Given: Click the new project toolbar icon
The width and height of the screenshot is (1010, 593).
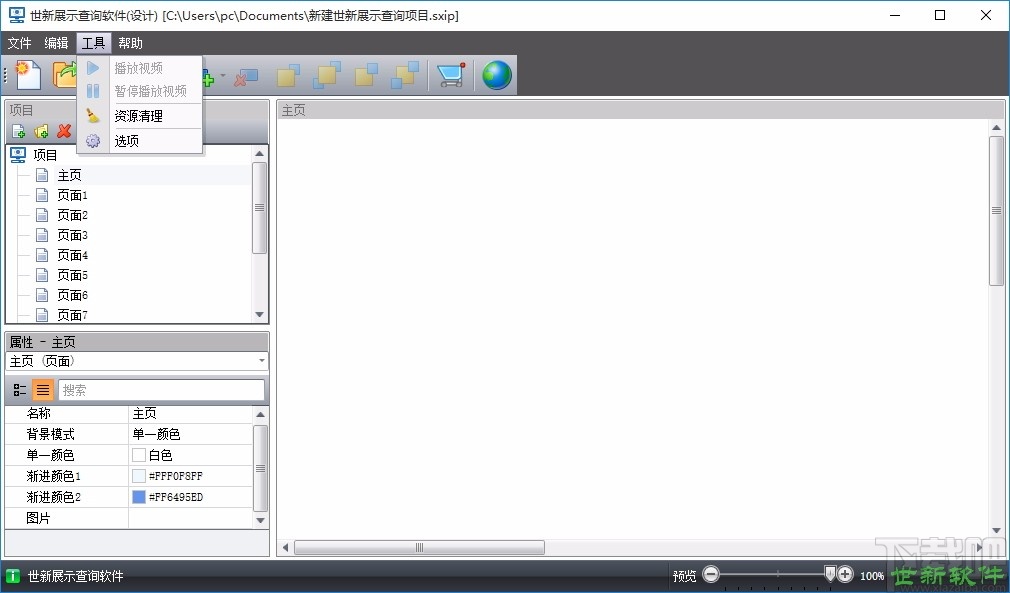Looking at the screenshot, I should (28, 75).
